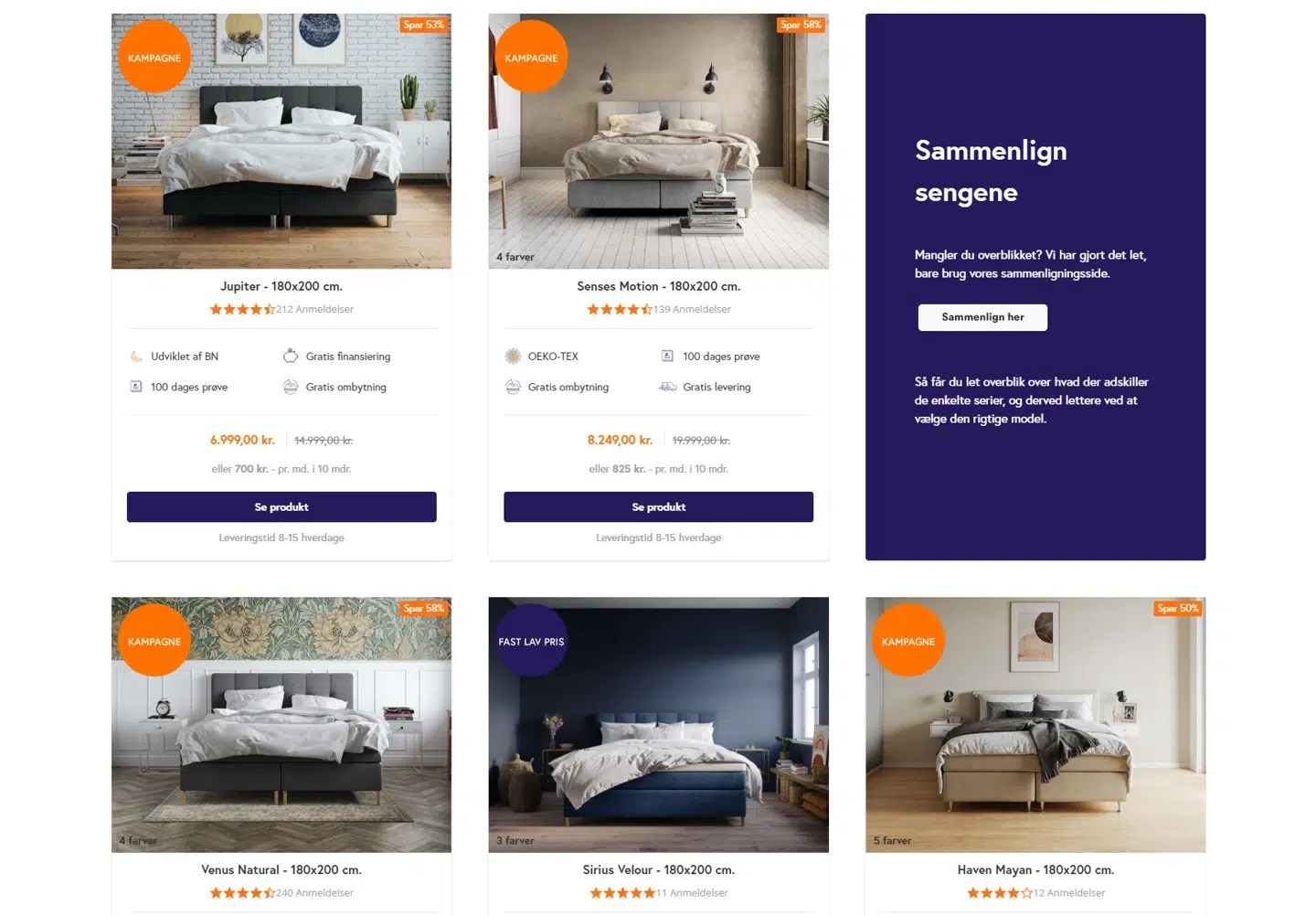Viewport: 1316px width, 916px height.
Task: Click the Sirius Velour - 180x200 cm. title
Action: pyautogui.click(x=658, y=870)
